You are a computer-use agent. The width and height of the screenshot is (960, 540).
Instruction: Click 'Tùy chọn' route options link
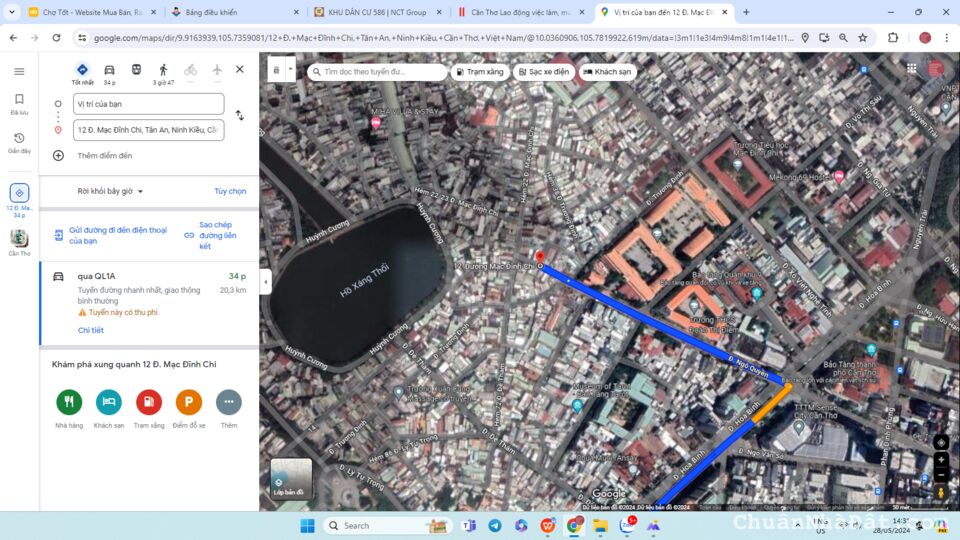coord(230,191)
